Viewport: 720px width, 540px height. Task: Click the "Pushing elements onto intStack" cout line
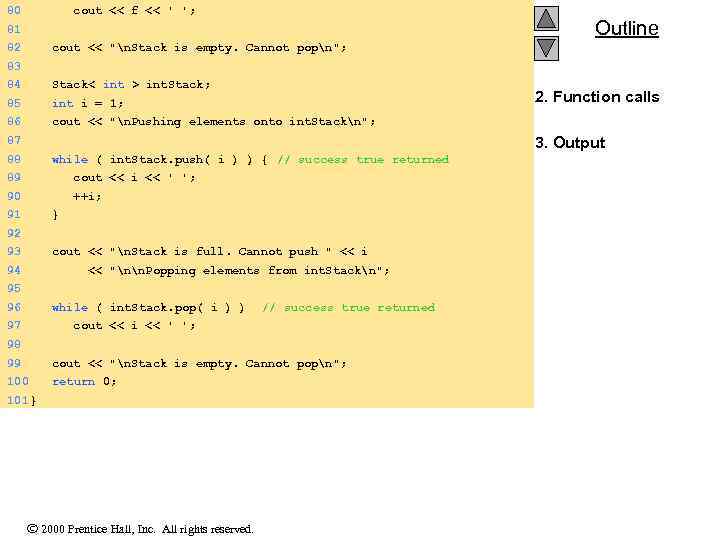tap(214, 122)
